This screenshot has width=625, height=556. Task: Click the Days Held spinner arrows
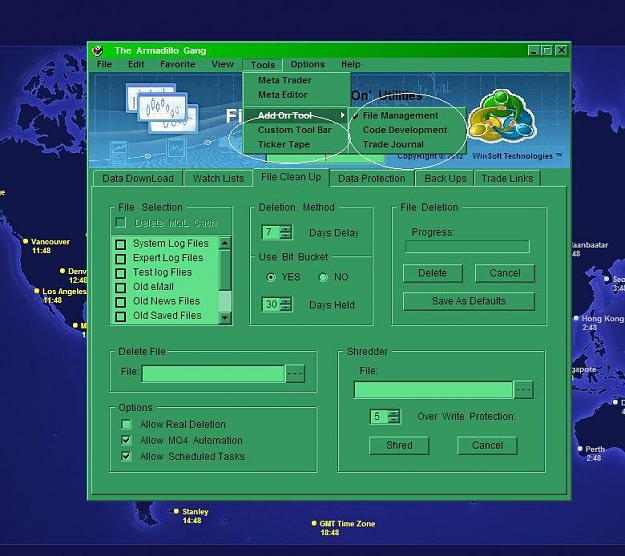click(285, 305)
